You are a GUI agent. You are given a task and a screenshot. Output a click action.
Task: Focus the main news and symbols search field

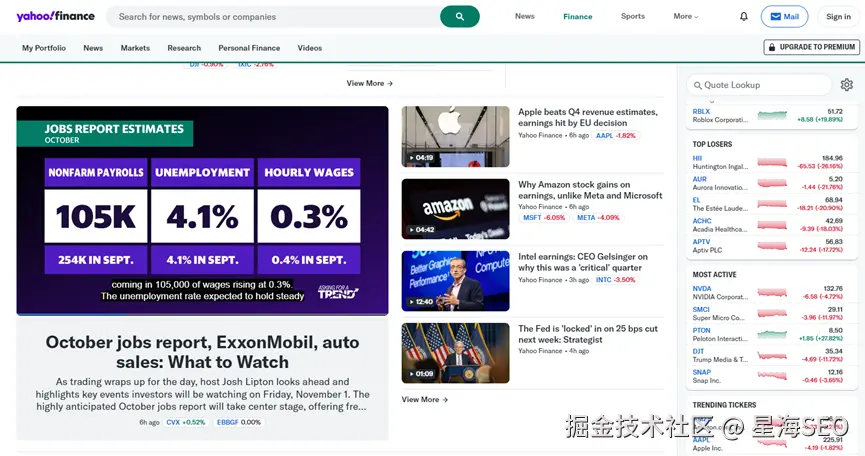click(273, 17)
